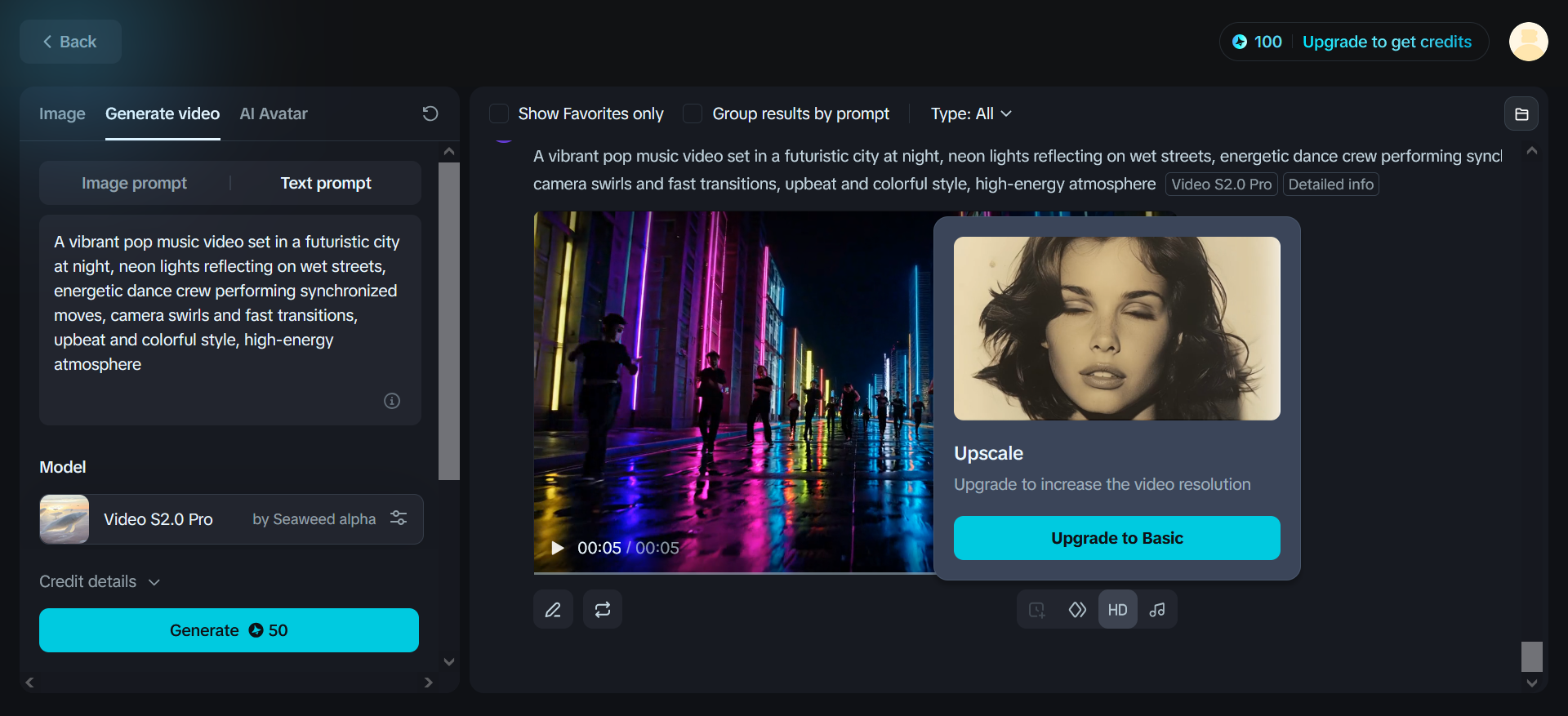Open the Type: All dropdown
The height and width of the screenshot is (716, 1568).
(x=971, y=113)
